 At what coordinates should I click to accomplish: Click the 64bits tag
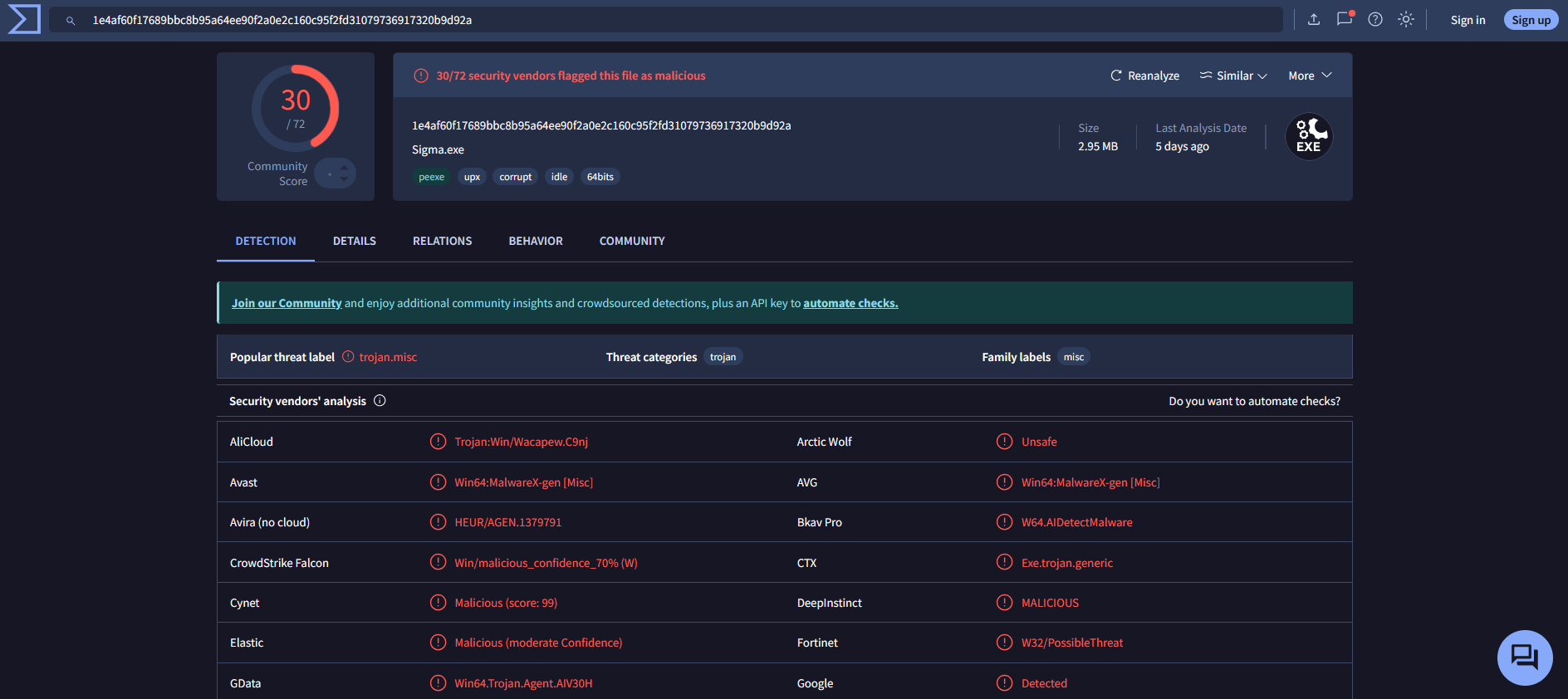point(600,177)
